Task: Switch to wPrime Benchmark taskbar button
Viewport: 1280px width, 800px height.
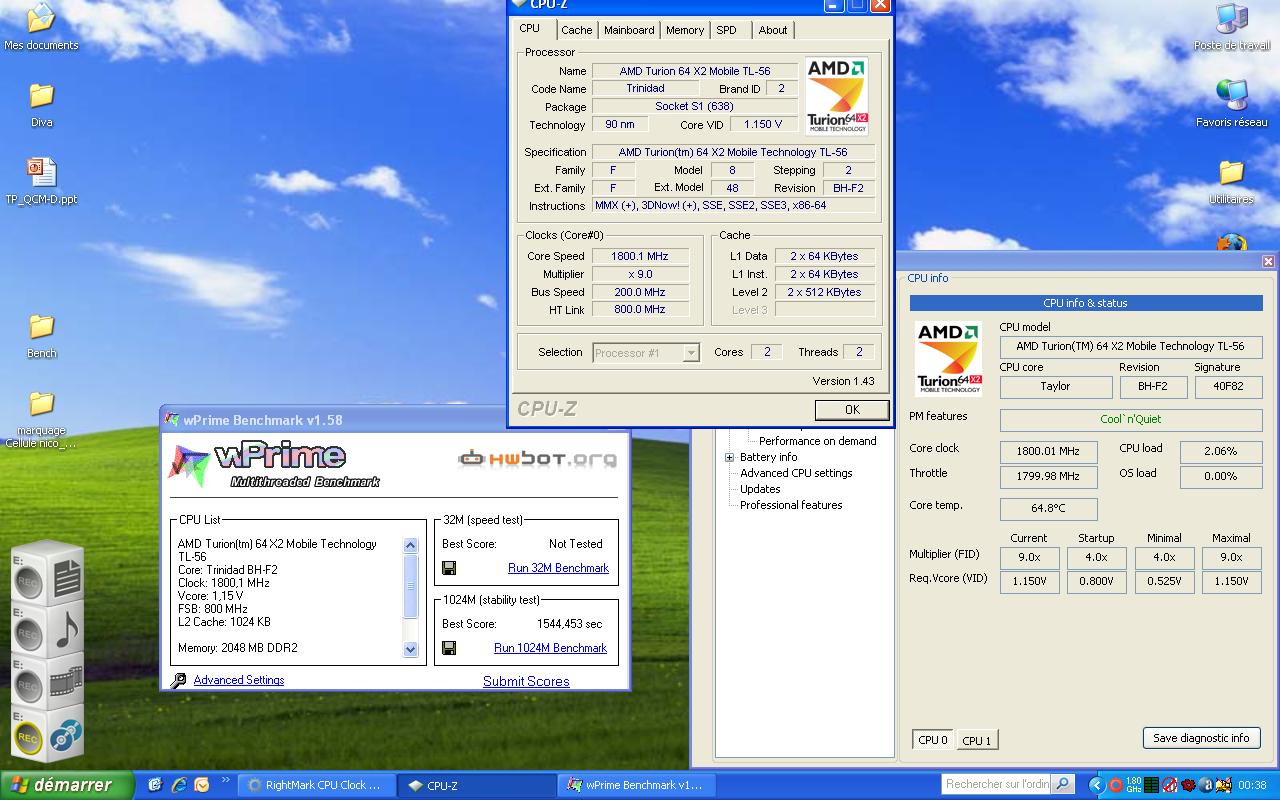Action: (636, 785)
